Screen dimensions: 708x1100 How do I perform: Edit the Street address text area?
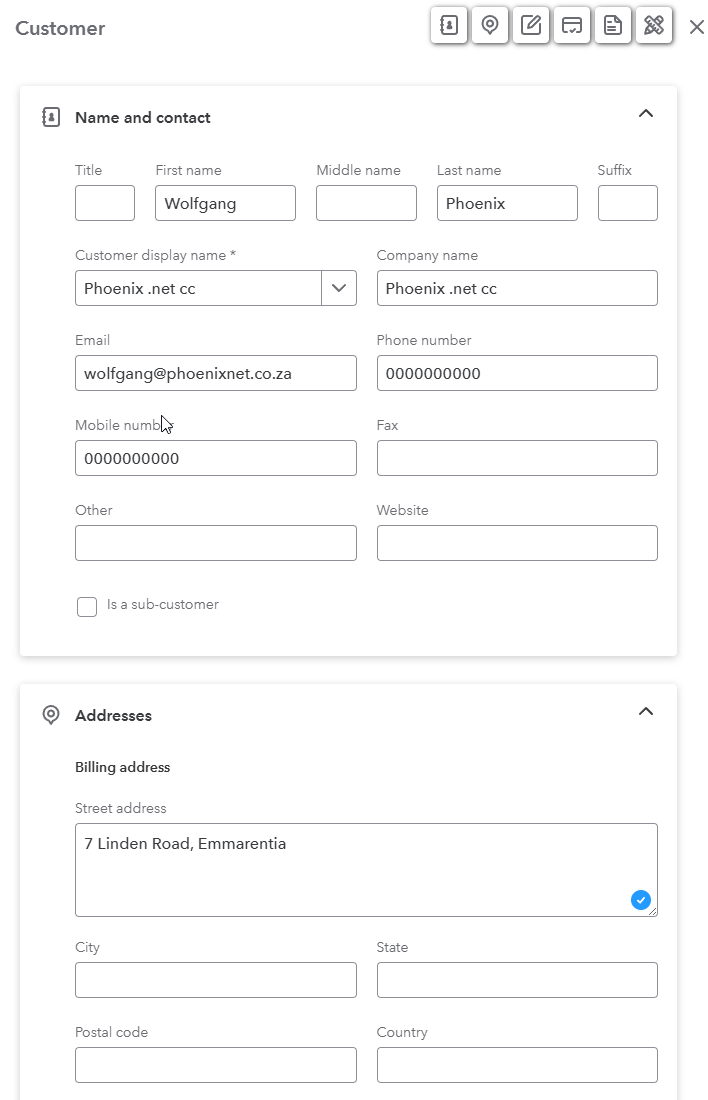click(366, 870)
